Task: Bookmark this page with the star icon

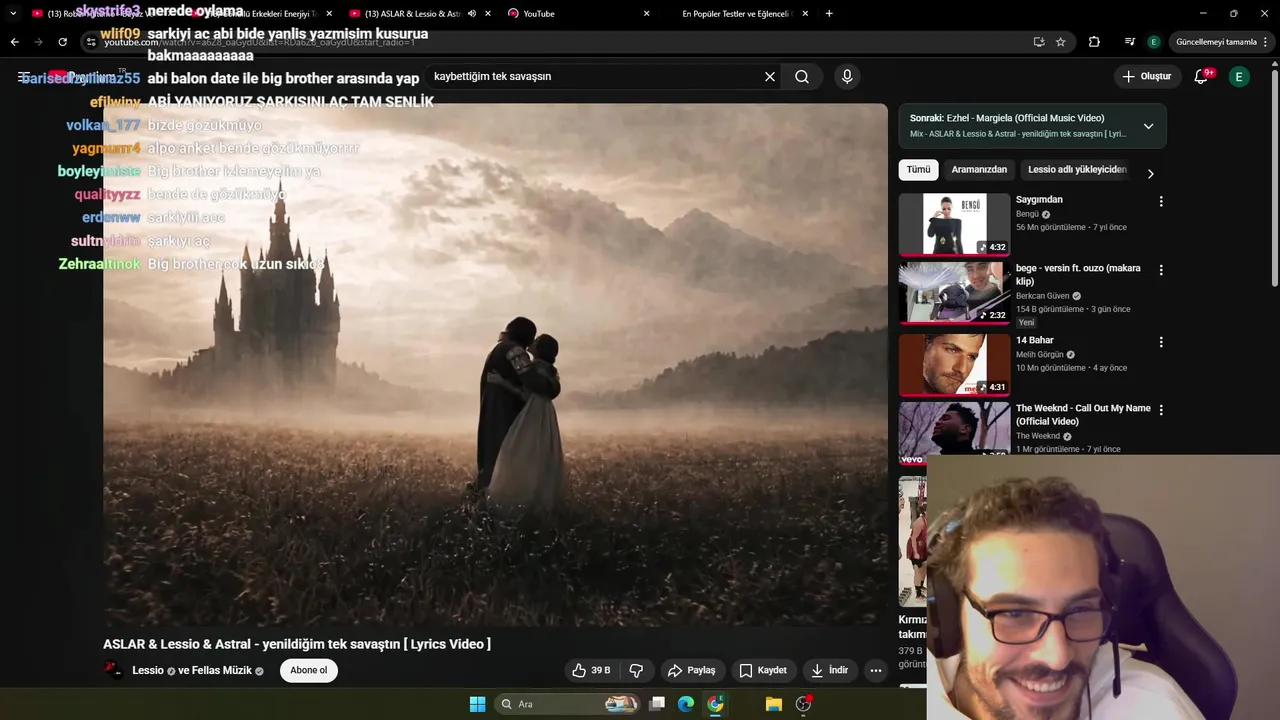Action: 1061,42
